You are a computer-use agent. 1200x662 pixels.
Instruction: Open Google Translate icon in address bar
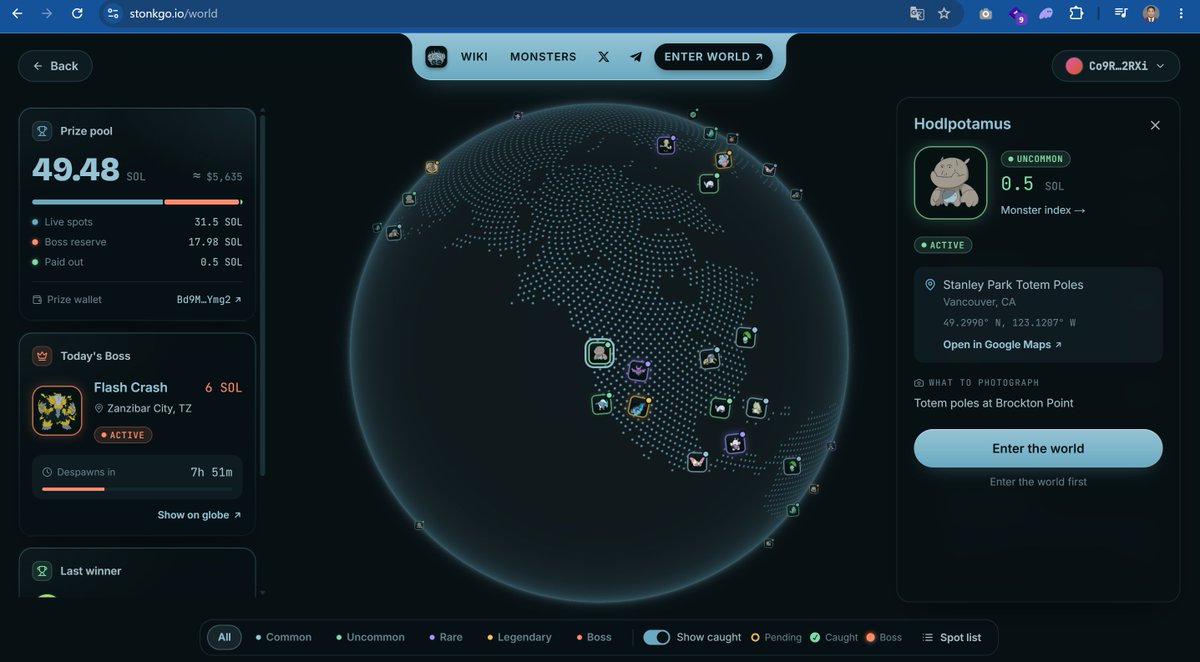coord(917,14)
